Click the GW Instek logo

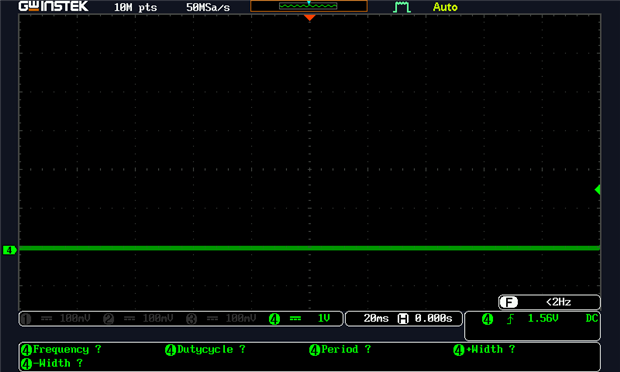coord(53,6)
